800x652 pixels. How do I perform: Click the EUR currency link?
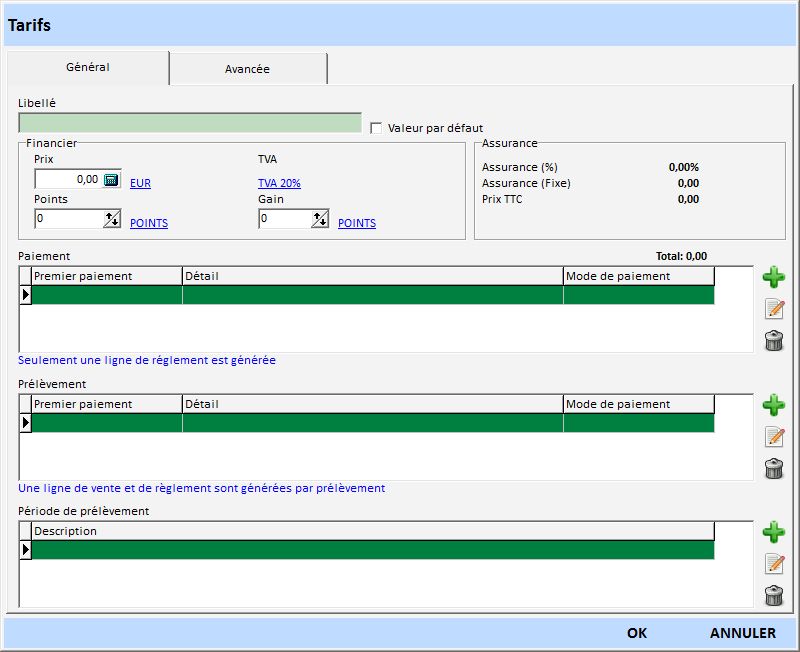coord(140,183)
